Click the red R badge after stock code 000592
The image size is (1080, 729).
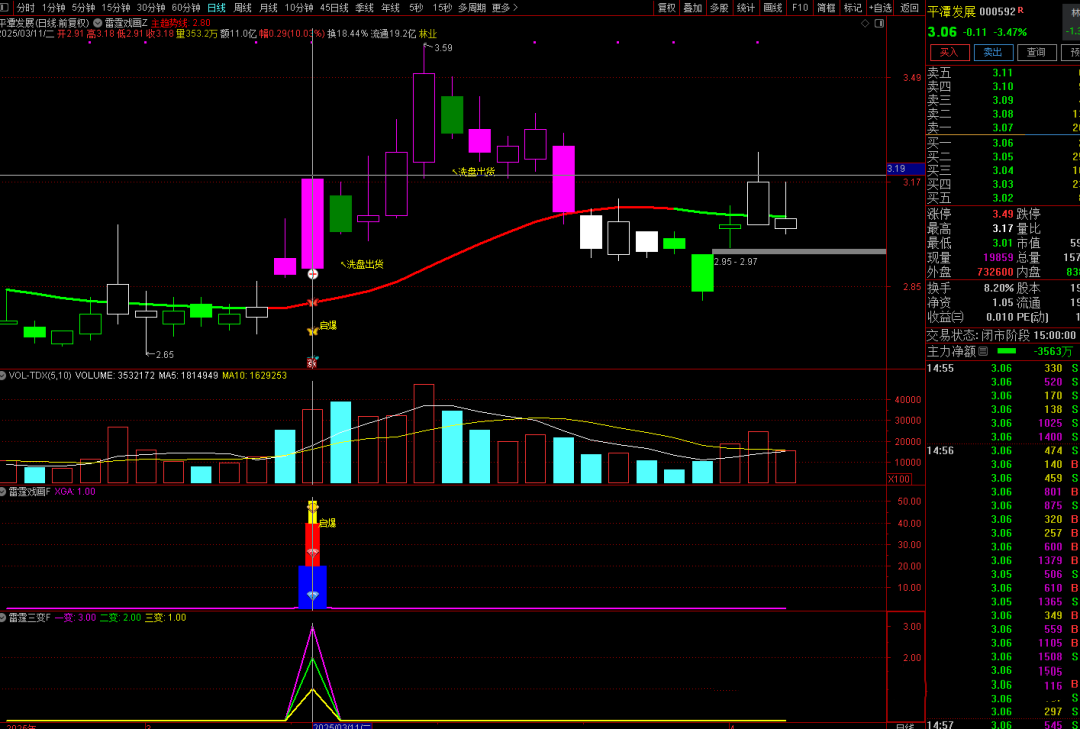(x=1021, y=11)
